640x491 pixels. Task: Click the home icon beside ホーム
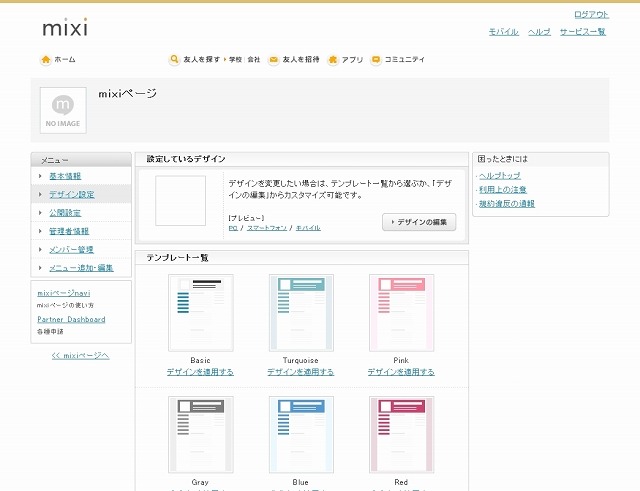46,60
